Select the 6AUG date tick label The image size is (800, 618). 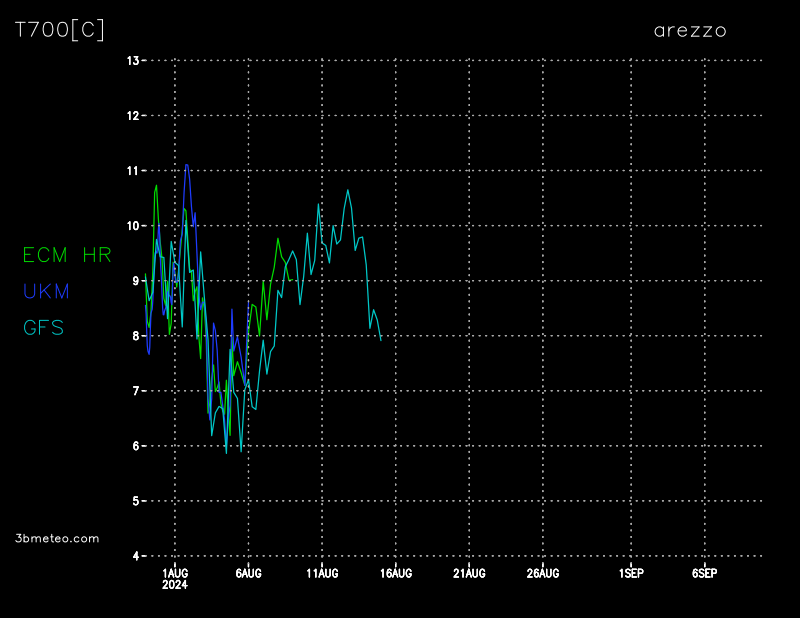(248, 573)
